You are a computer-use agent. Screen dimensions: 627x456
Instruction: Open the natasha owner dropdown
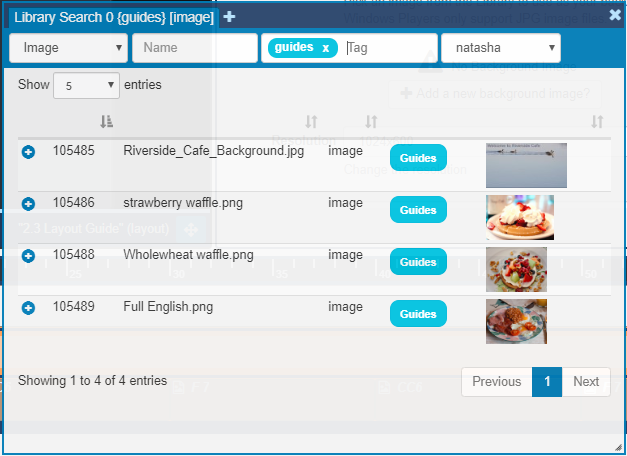(x=500, y=48)
